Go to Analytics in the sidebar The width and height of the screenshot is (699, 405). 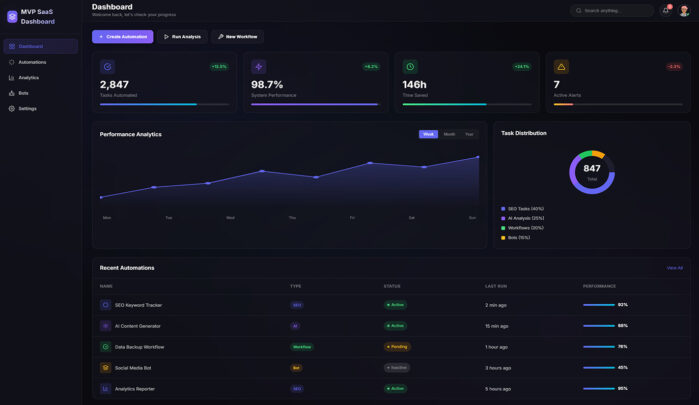point(28,77)
